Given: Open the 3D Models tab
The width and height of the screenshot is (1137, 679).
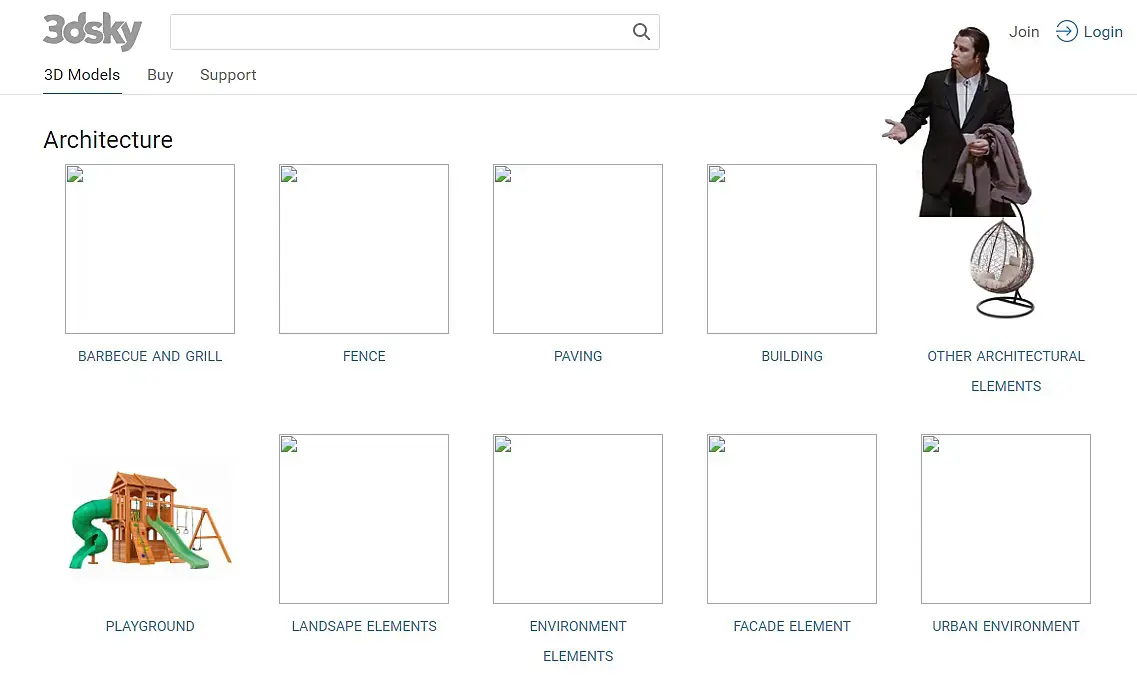Looking at the screenshot, I should (x=82, y=75).
